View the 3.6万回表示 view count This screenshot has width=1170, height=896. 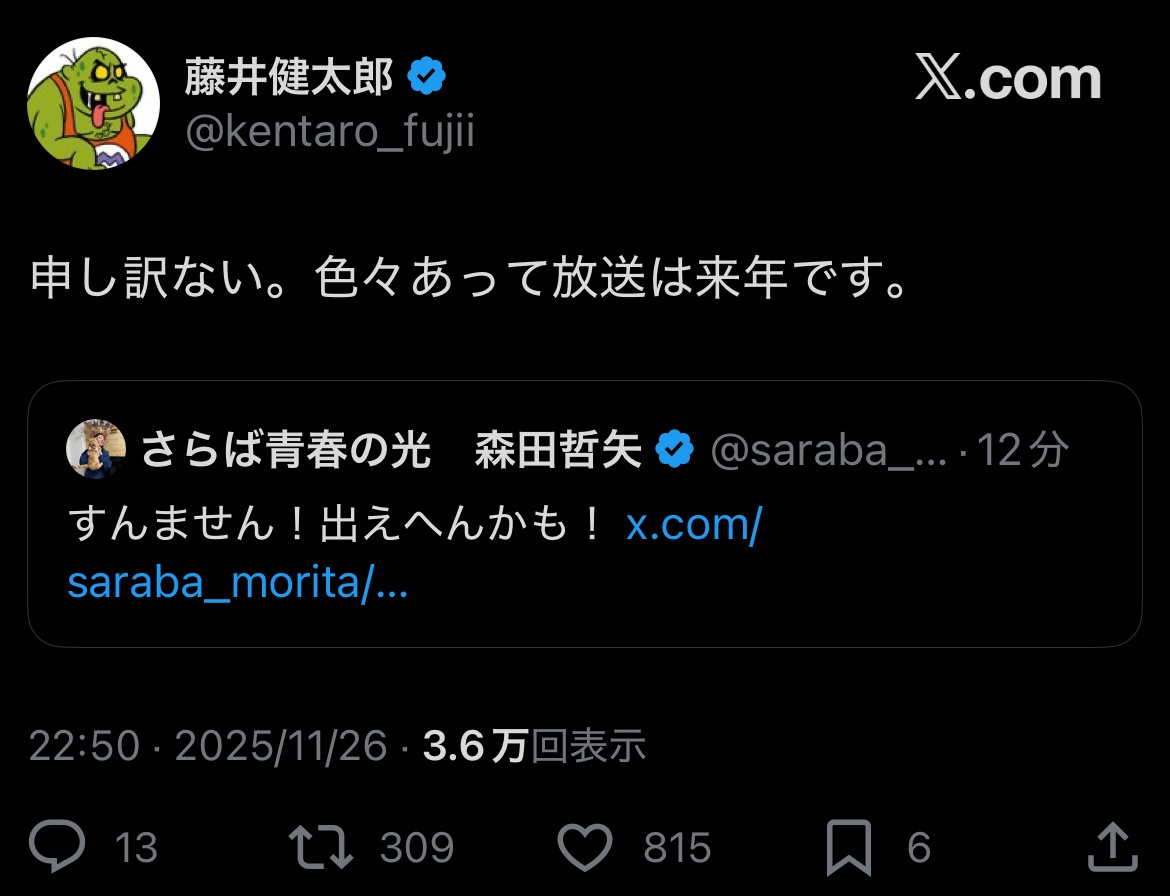pos(534,745)
